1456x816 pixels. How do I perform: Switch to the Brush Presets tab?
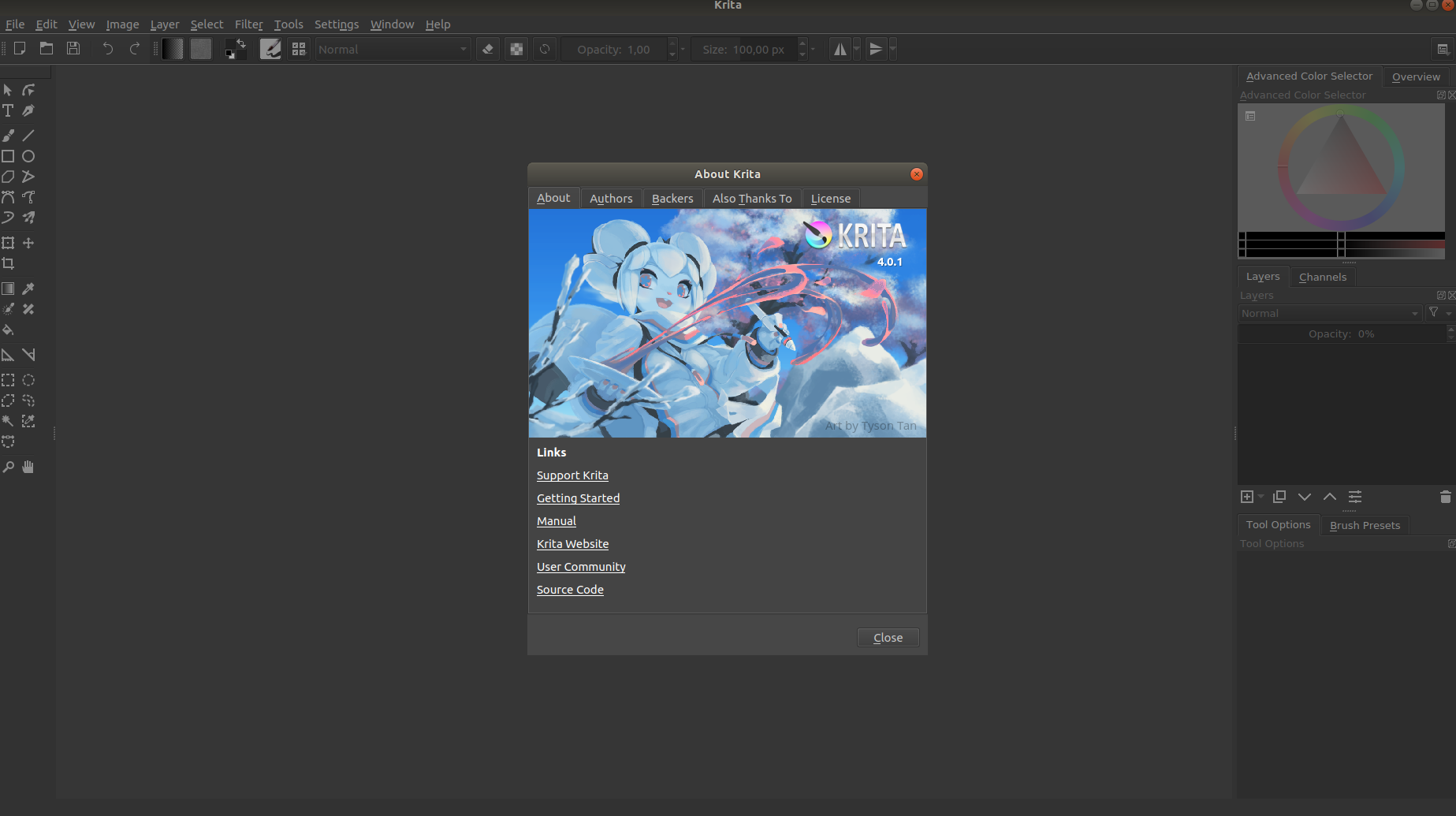[1365, 525]
